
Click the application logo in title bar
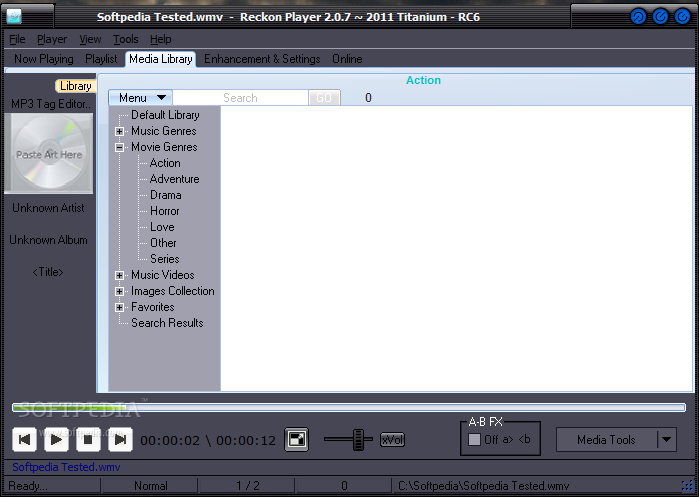click(x=14, y=17)
